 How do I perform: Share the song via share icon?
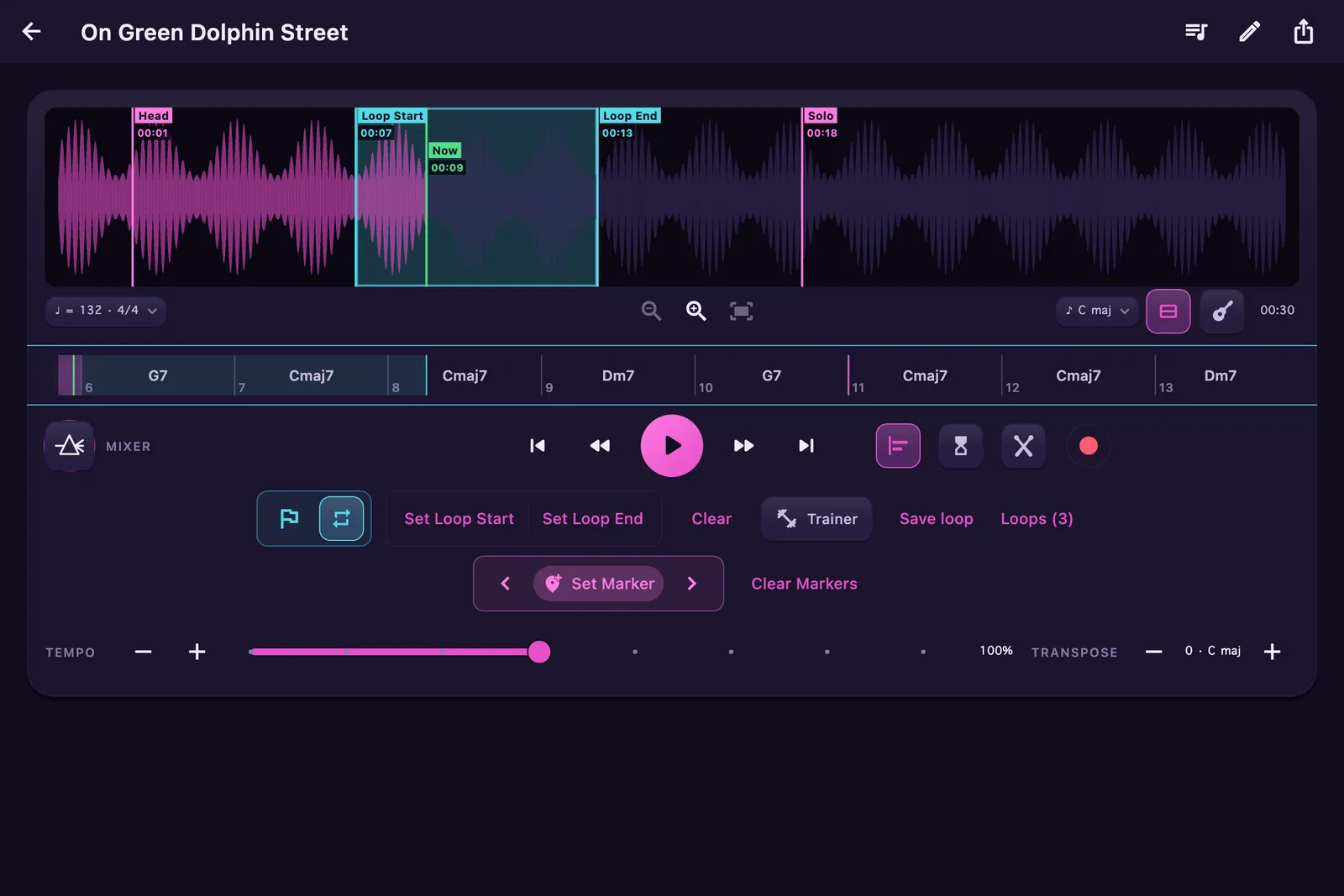tap(1303, 32)
